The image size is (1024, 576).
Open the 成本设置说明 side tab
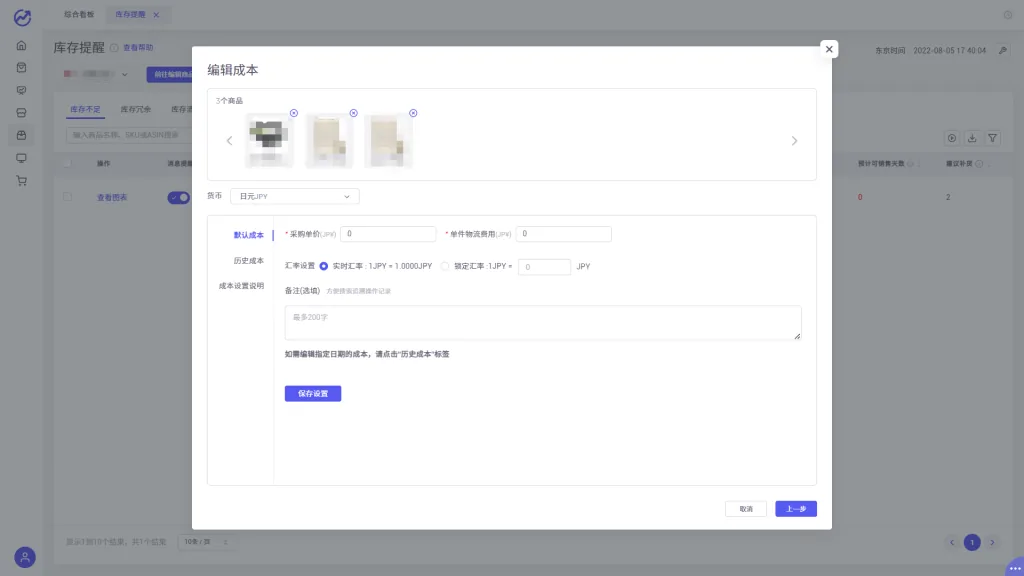pyautogui.click(x=241, y=286)
